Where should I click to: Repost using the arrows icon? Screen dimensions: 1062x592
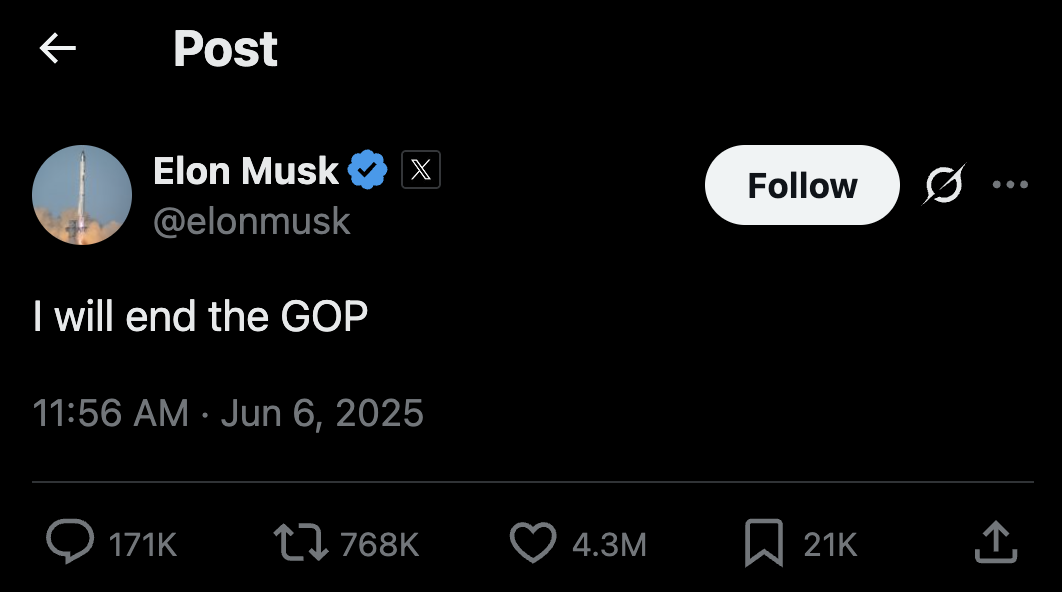tap(301, 543)
